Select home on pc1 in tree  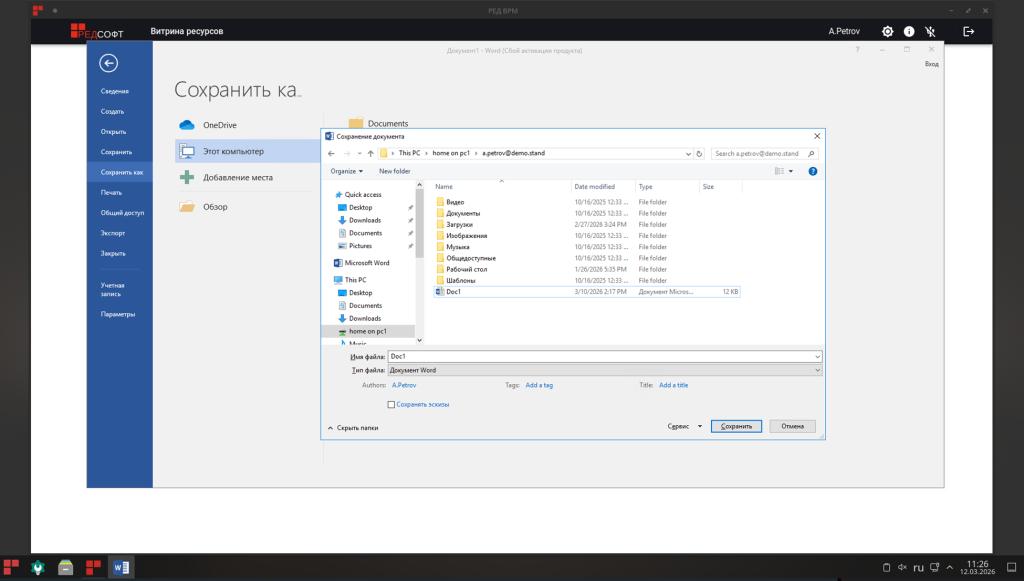tap(368, 332)
